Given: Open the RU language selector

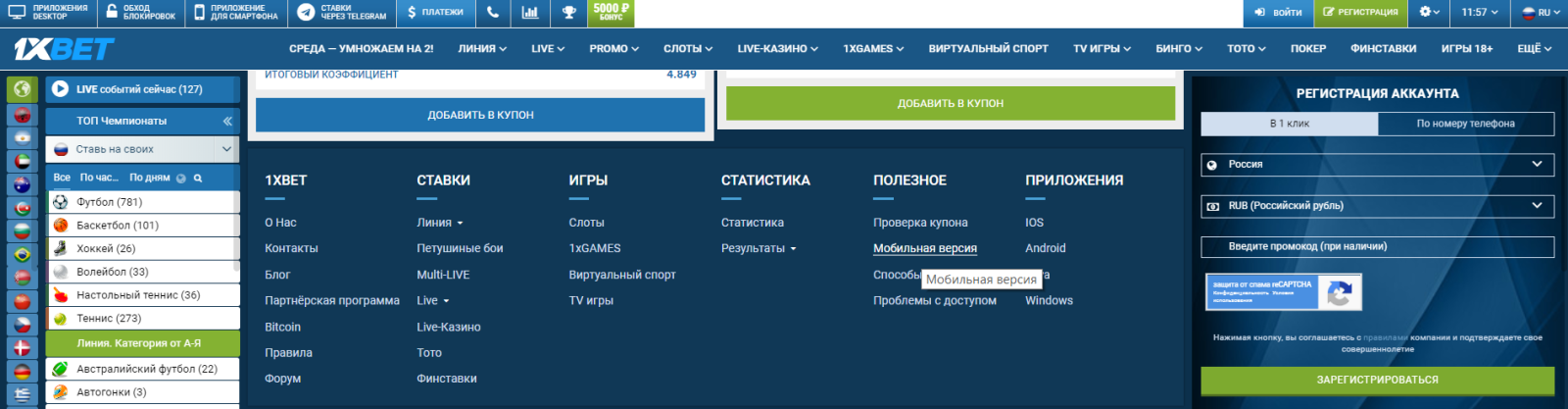Looking at the screenshot, I should click(1540, 12).
